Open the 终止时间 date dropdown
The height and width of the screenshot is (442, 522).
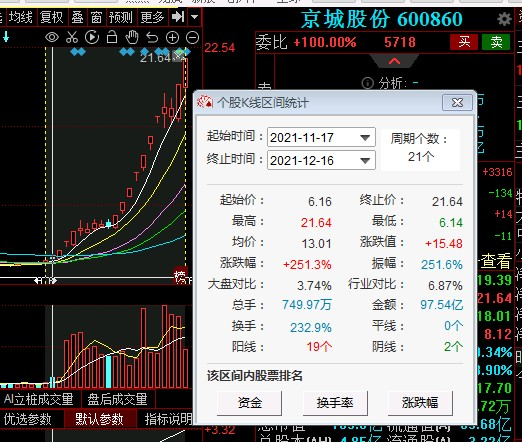coord(365,160)
